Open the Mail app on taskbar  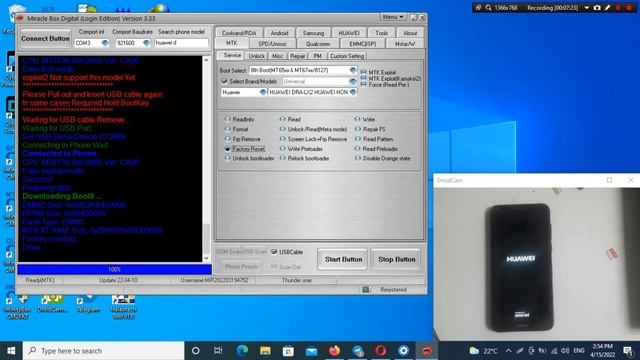coord(311,351)
